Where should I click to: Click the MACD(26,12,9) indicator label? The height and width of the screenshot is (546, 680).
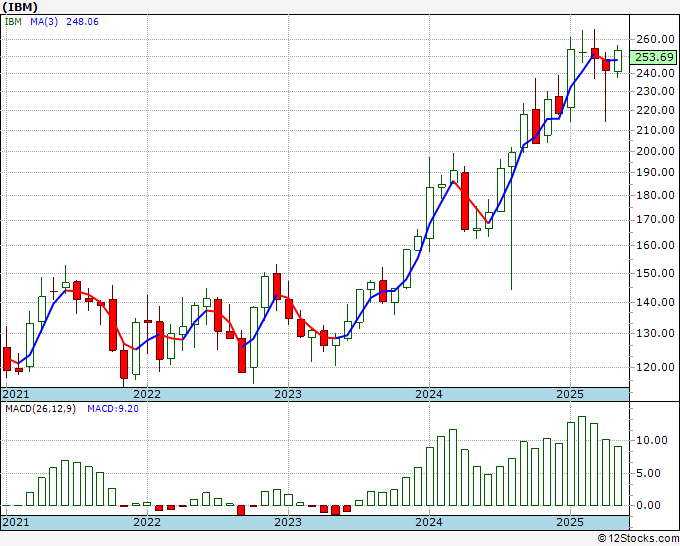pos(40,409)
